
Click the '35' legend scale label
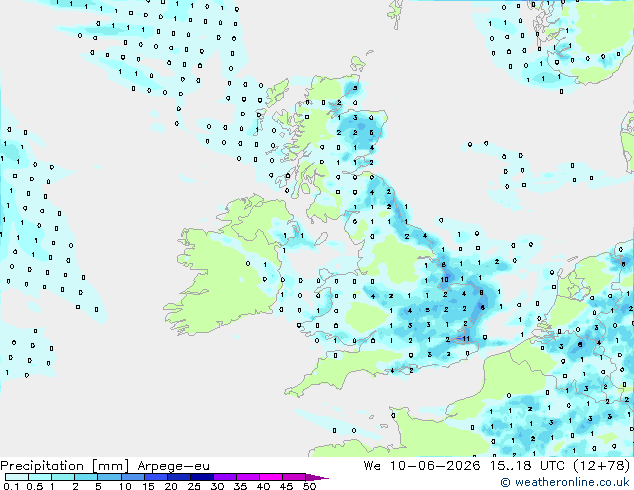240,486
